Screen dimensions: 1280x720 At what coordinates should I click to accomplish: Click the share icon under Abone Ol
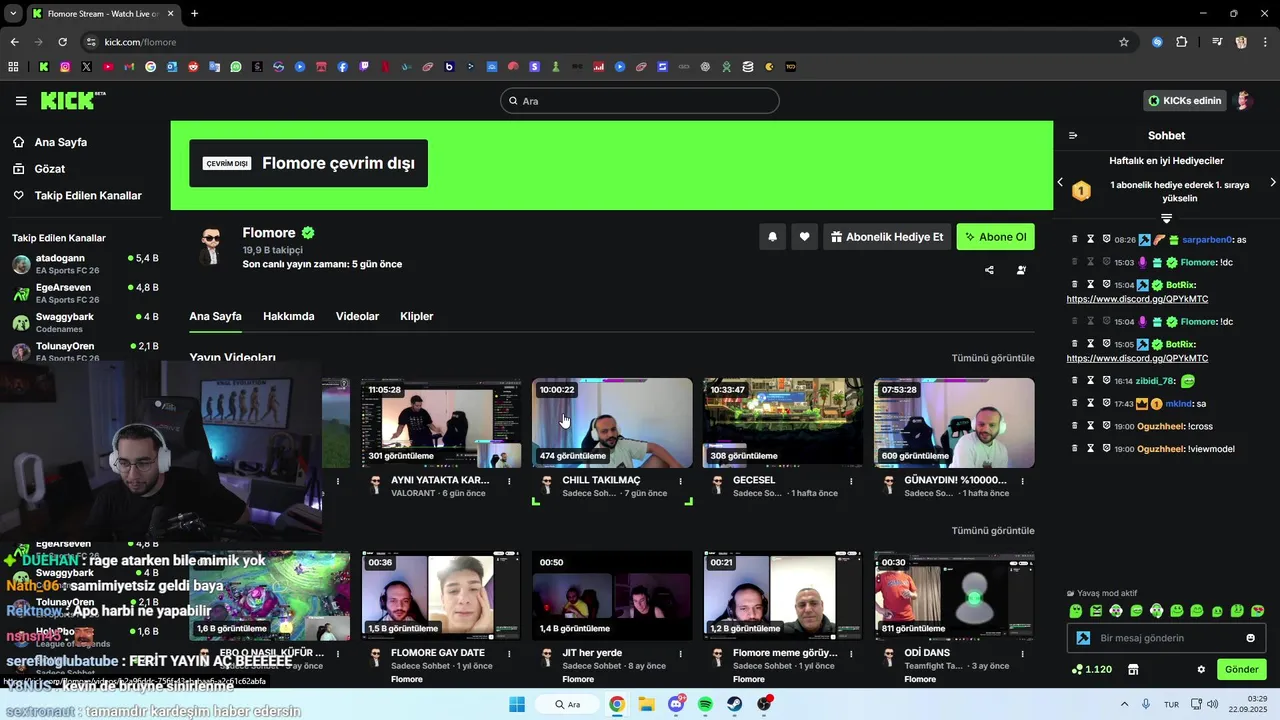[x=989, y=270]
